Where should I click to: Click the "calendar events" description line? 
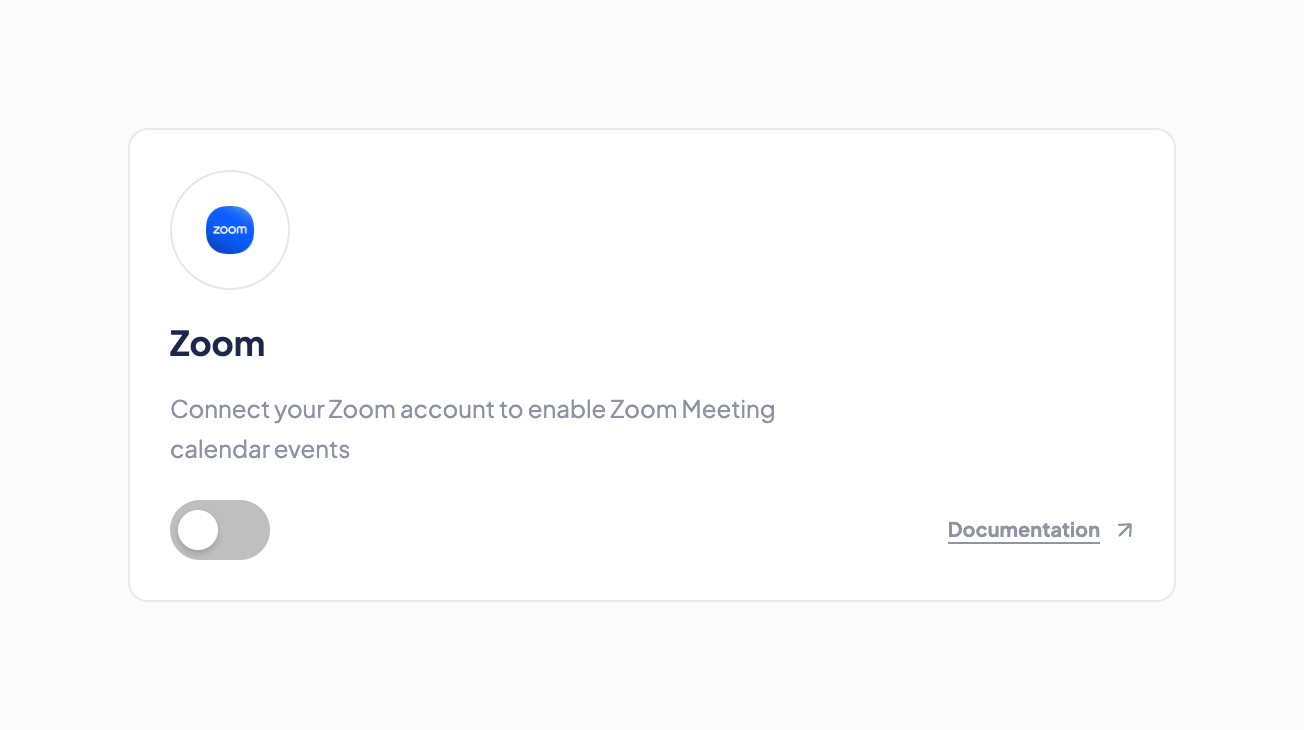[260, 450]
